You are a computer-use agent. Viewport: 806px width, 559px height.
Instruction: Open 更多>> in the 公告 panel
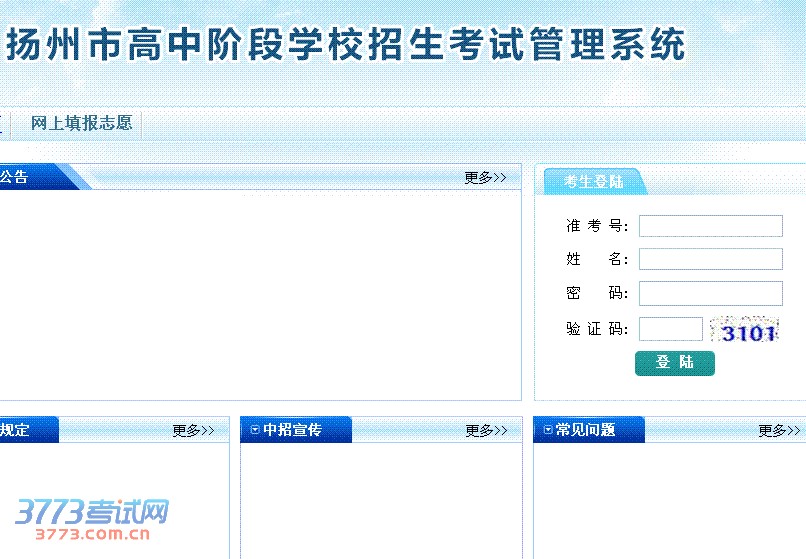tap(485, 178)
